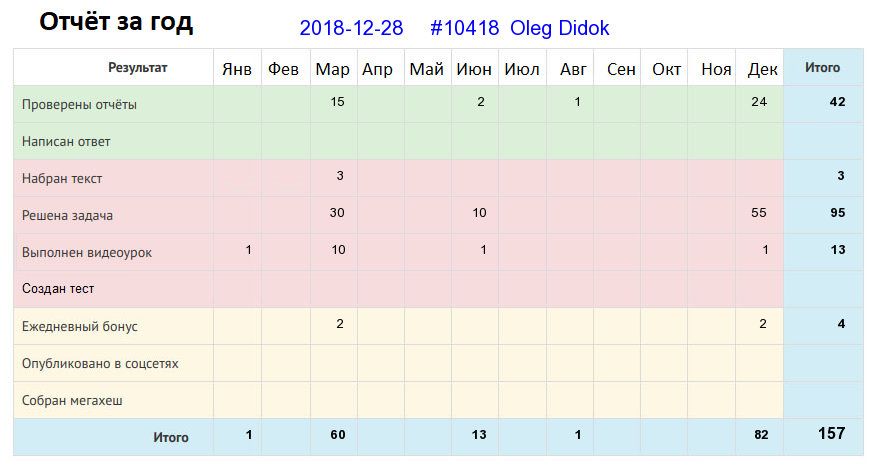Screen dimensions: 871x465
Task: Select the Результат column header
Action: click(x=137, y=68)
